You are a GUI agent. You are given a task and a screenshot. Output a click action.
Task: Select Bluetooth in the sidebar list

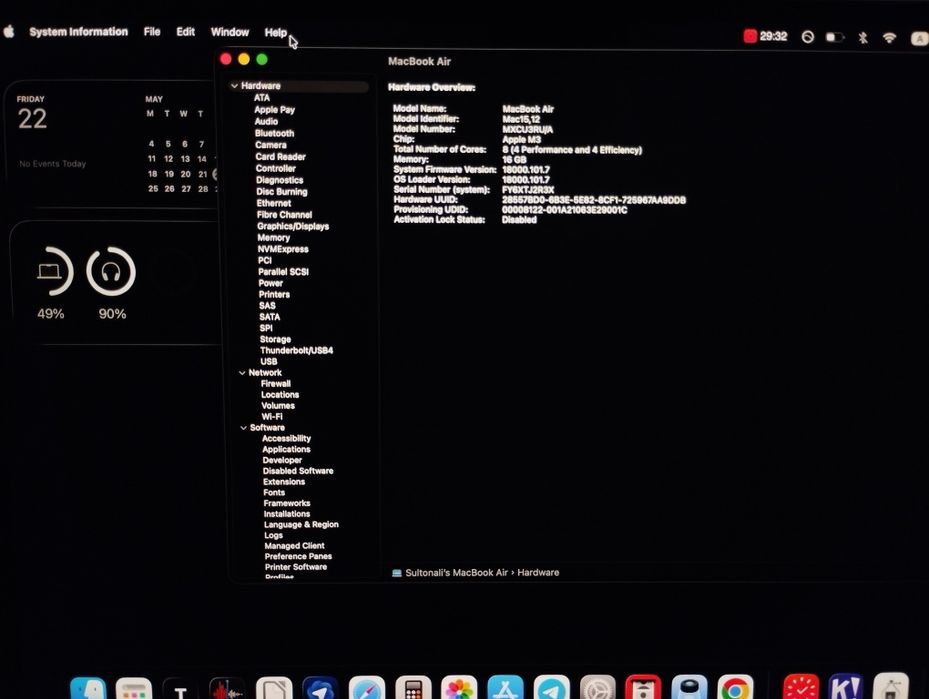[274, 133]
